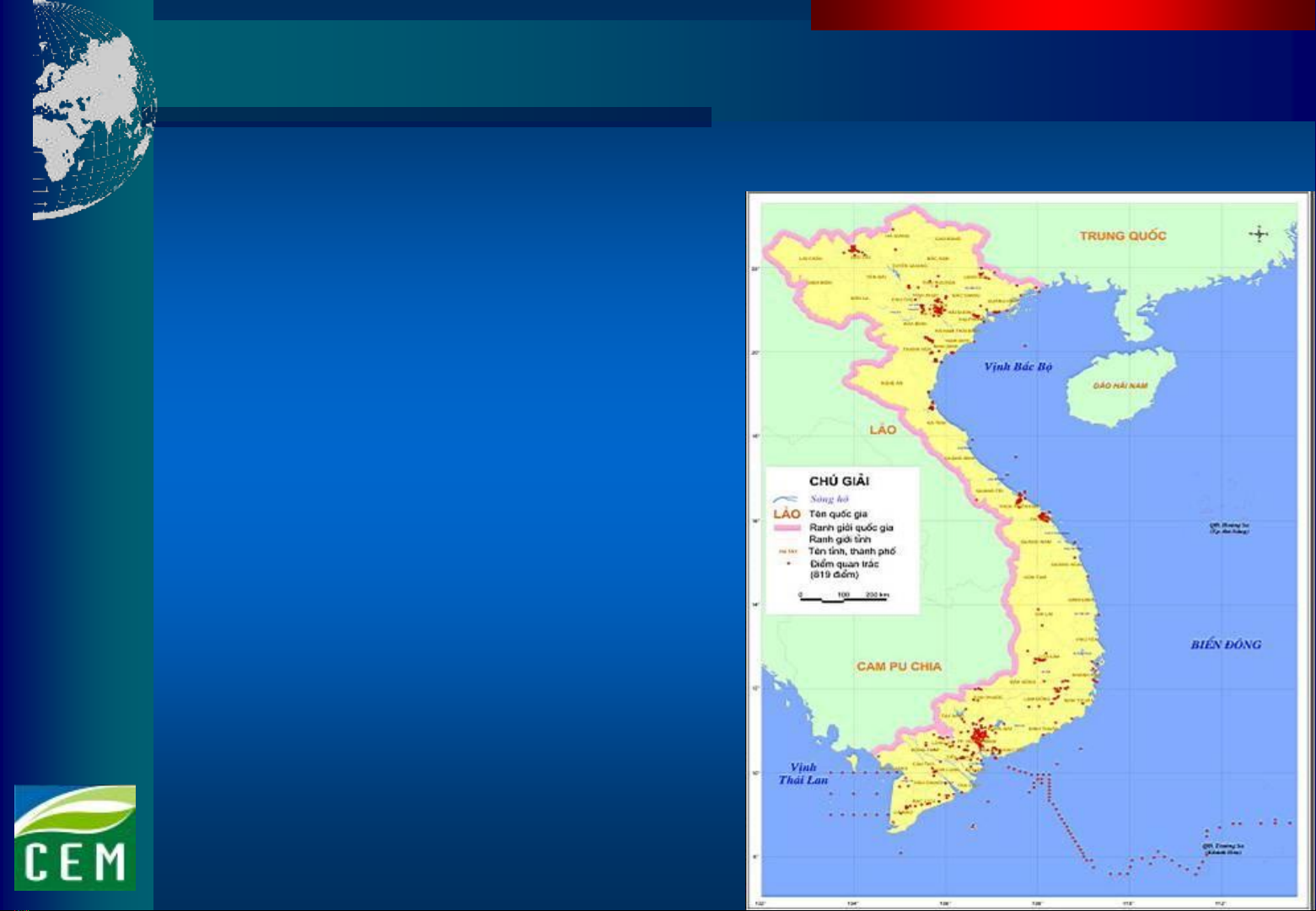Click the compass rose on the map
Image resolution: width=1316 pixels, height=911 pixels.
coord(1259,234)
